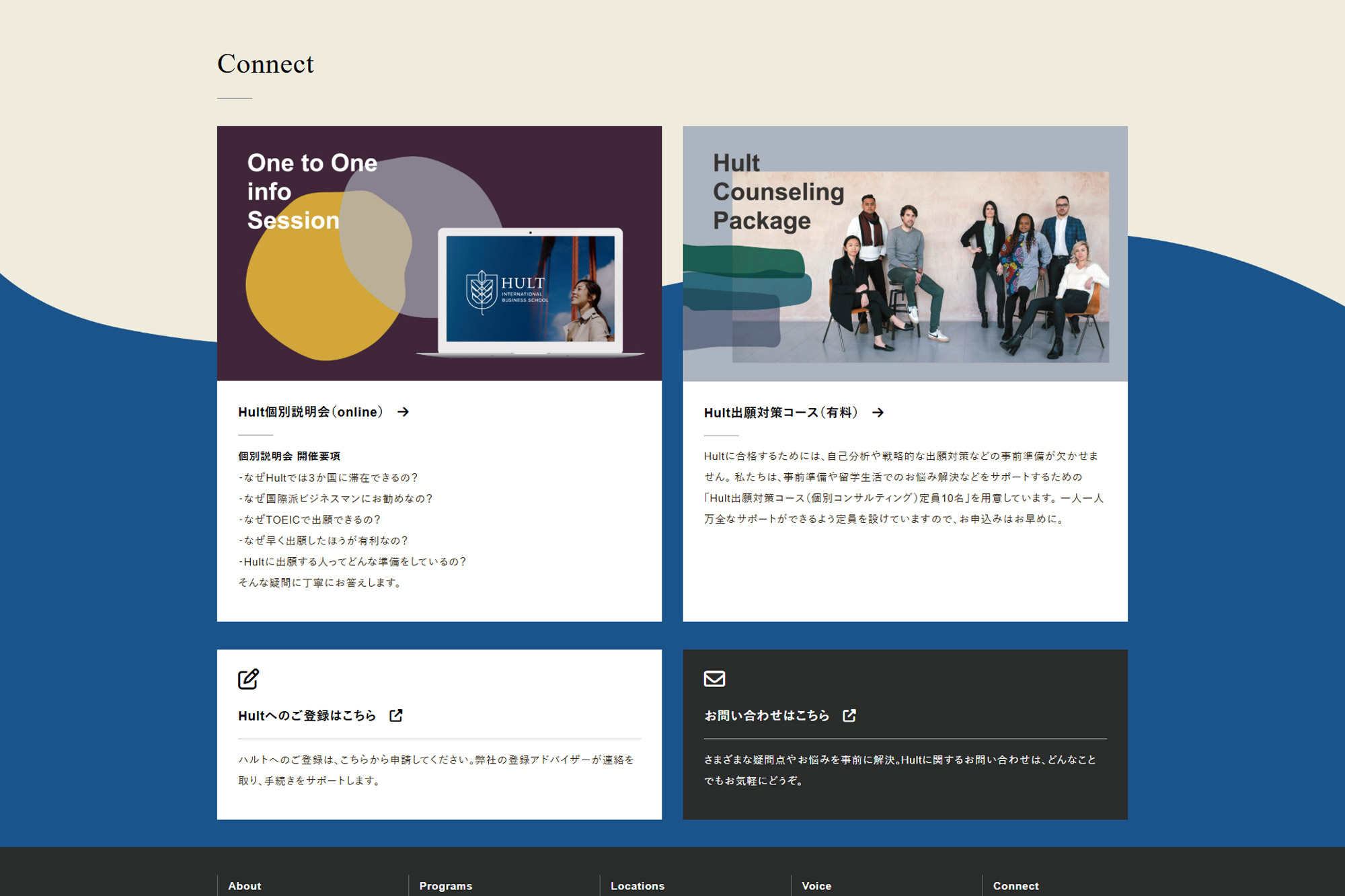
Task: Click the Hult Counseling Package banner image
Action: tap(905, 253)
